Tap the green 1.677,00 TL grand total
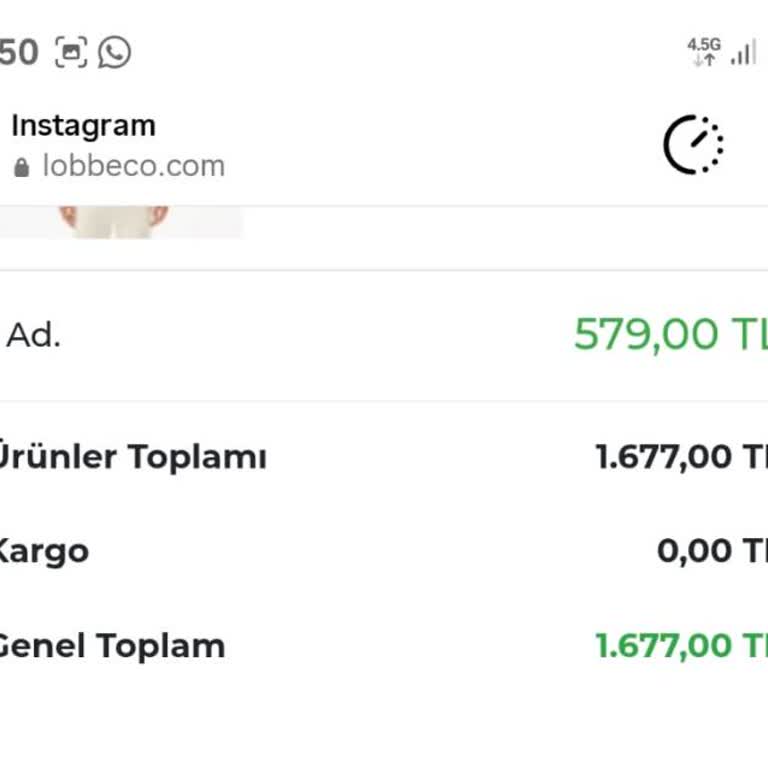The height and width of the screenshot is (768, 768). [x=681, y=646]
